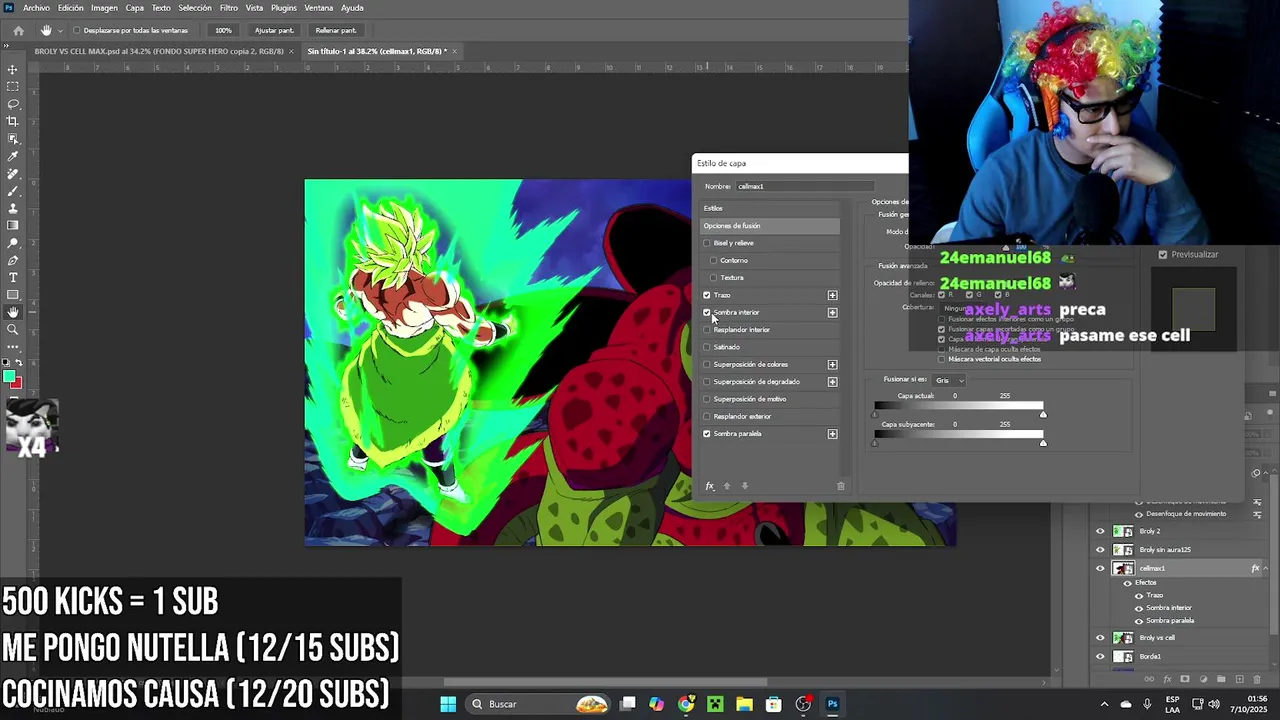Hide the Broly vs cell layer
1280x720 pixels.
coord(1100,638)
